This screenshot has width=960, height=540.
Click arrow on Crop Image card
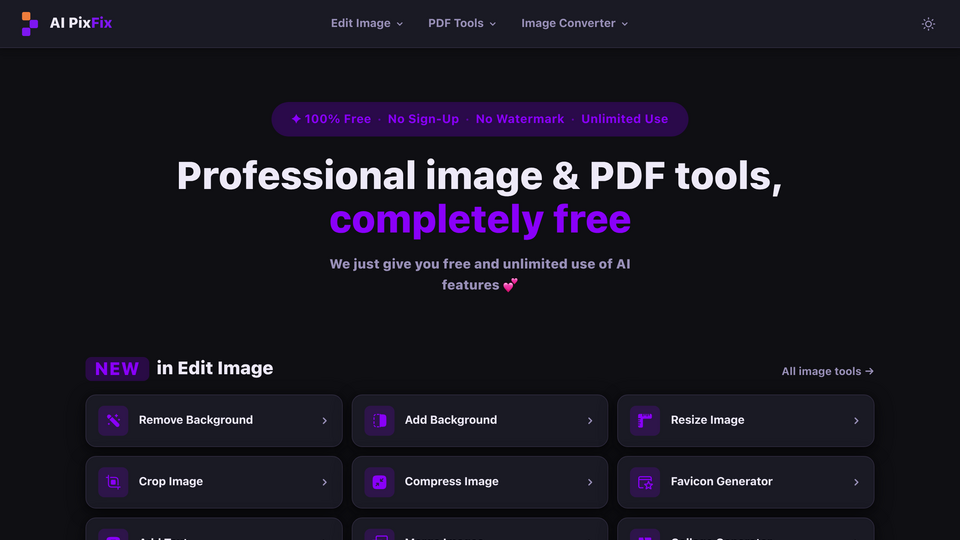point(324,482)
